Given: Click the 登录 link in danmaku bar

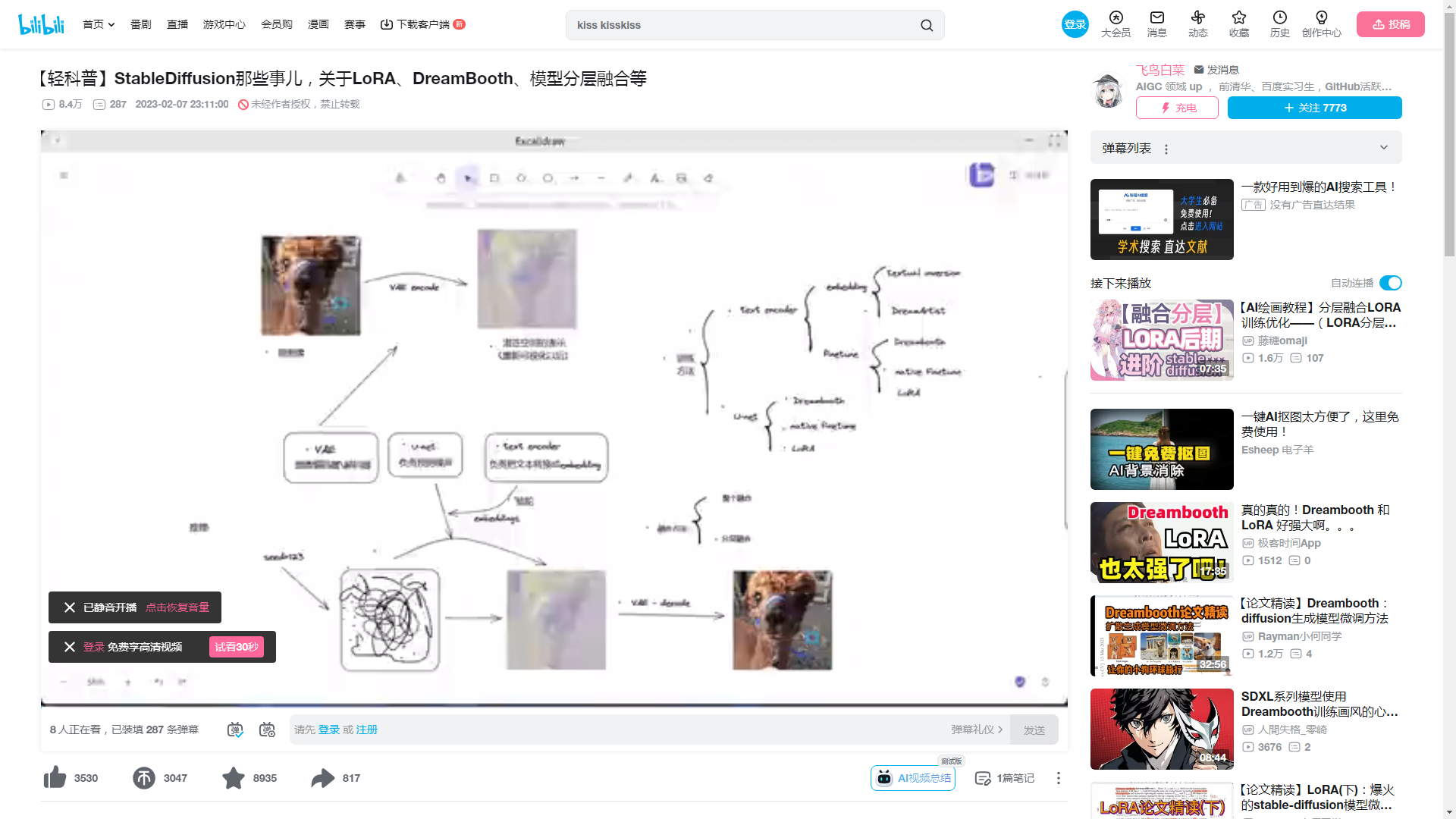Looking at the screenshot, I should 329,730.
